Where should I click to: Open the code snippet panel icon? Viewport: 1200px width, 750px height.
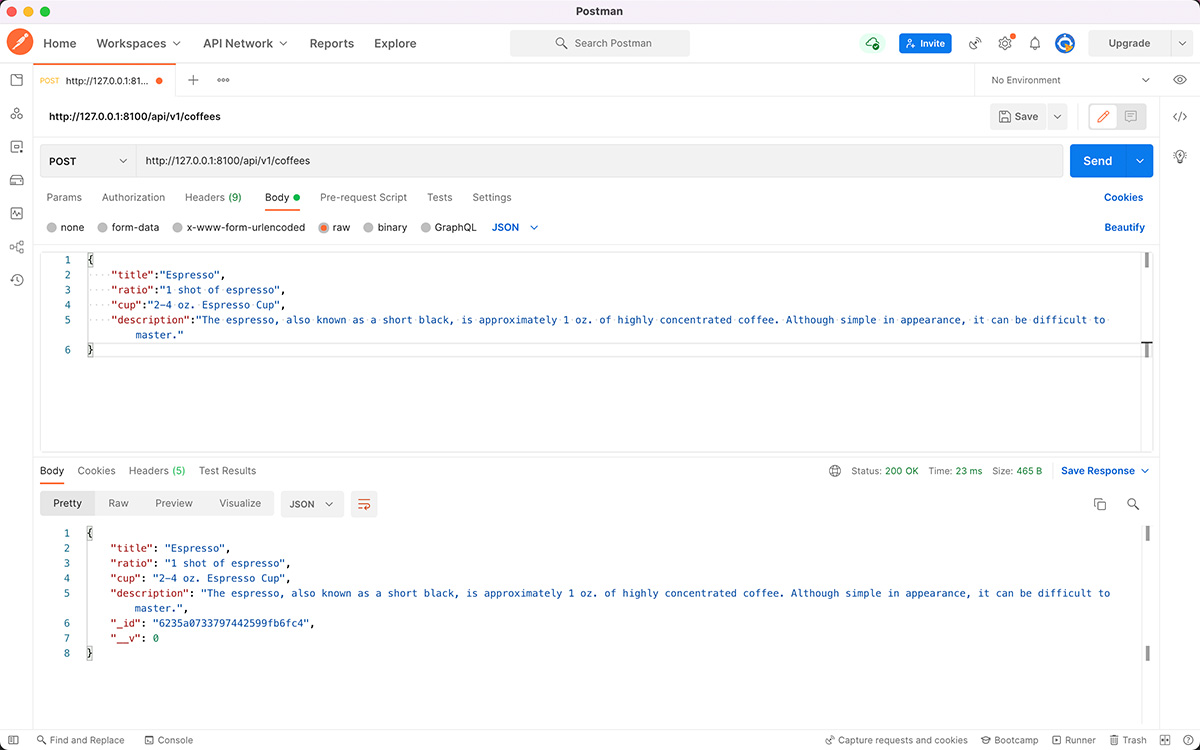1180,117
